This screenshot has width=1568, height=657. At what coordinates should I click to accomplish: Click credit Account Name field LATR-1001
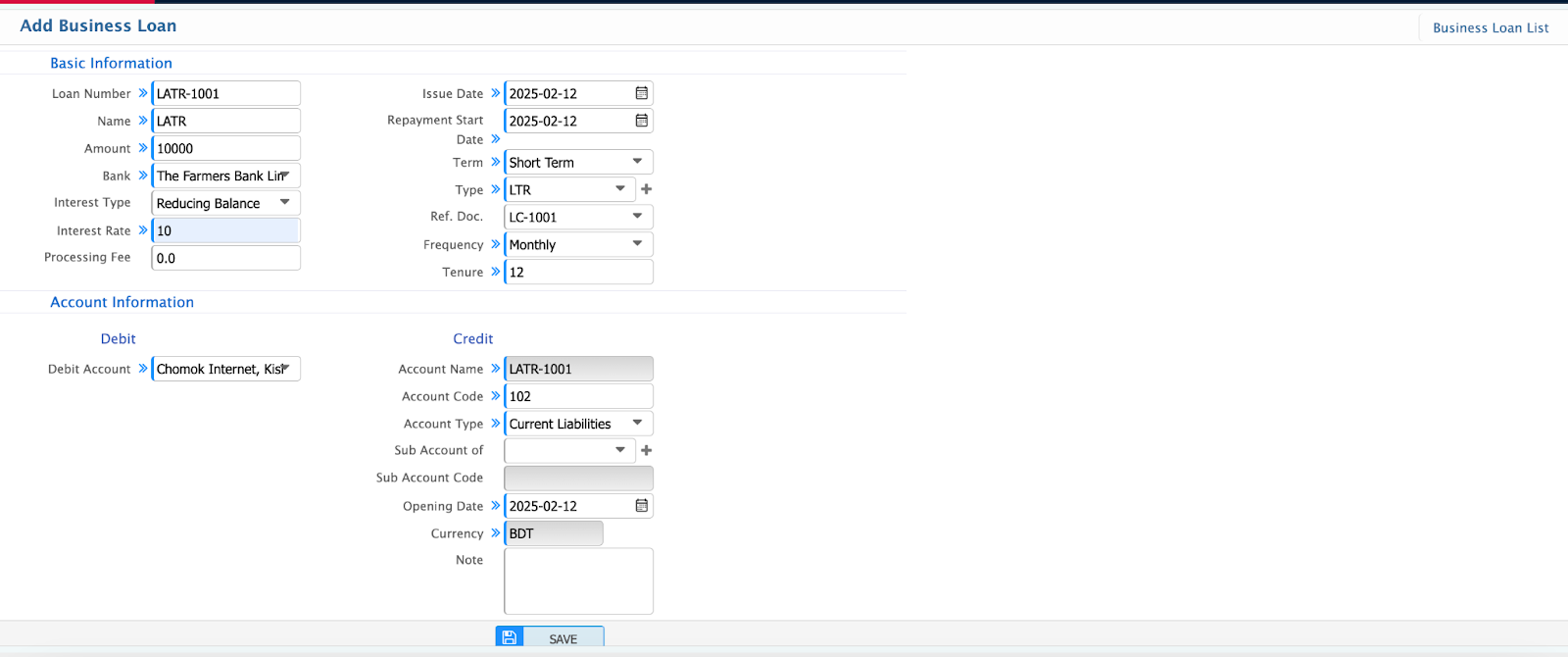tap(578, 369)
